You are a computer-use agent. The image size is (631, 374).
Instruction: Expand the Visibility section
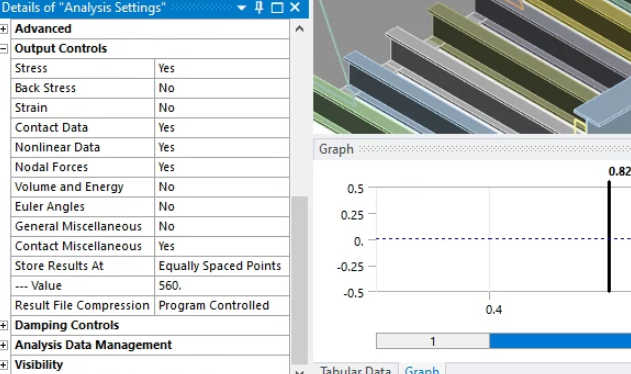4,365
